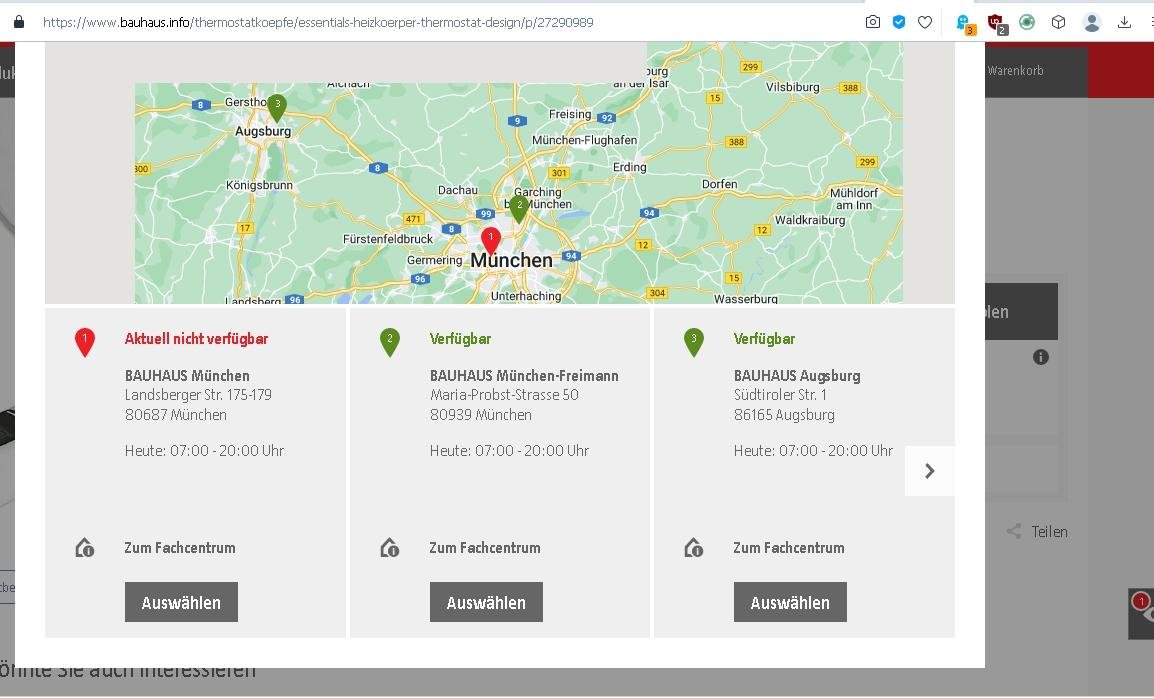This screenshot has width=1154, height=699.
Task: Open Zum Fachcentrum link for BAUHAUS München
Action: tap(180, 547)
